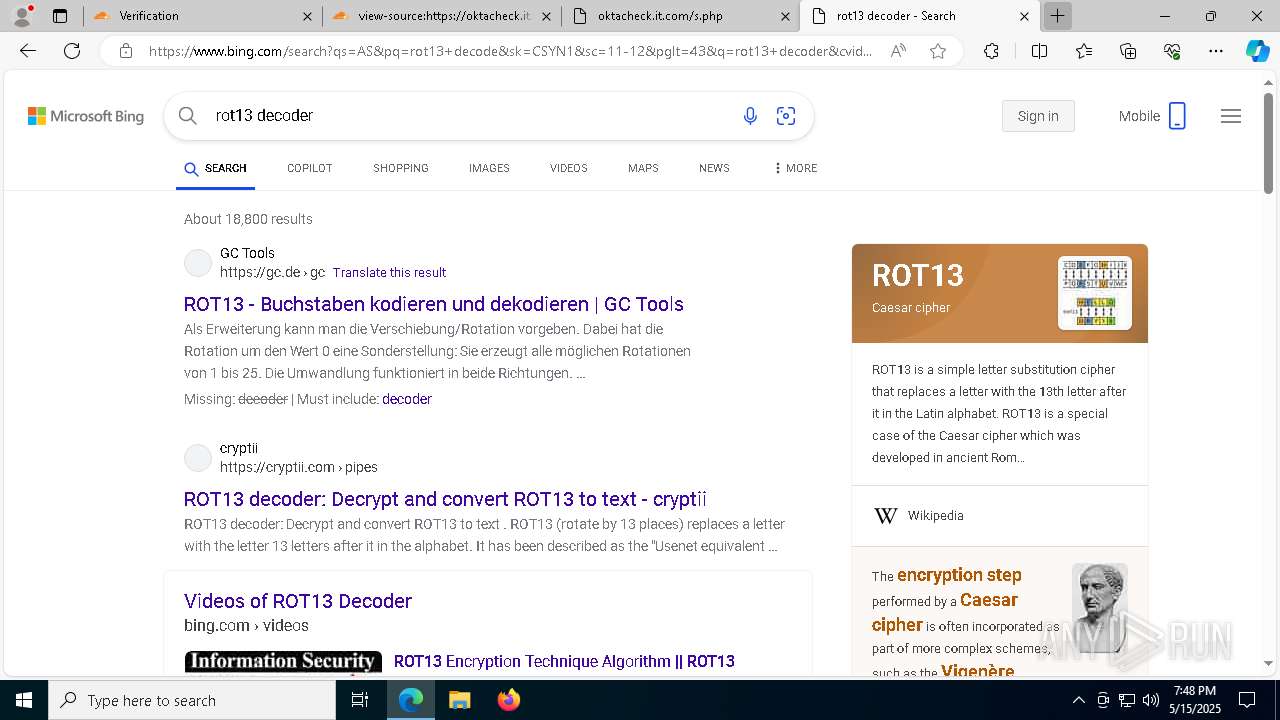Select the COPILOT search tab
Image resolution: width=1280 pixels, height=720 pixels.
tap(309, 168)
